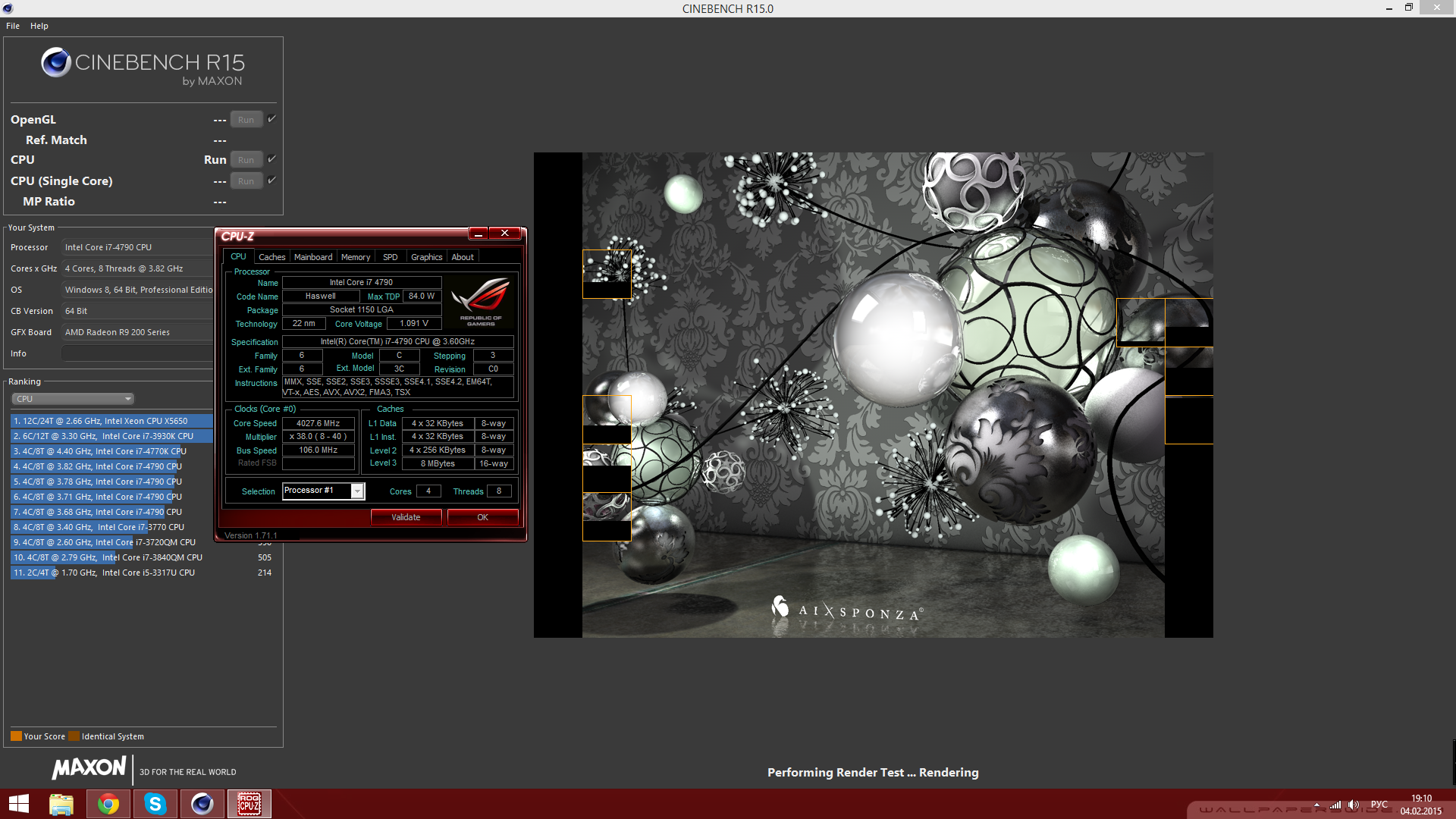Select ranking entry Core i7-4770K CPU
The height and width of the screenshot is (819, 1456).
pyautogui.click(x=111, y=451)
